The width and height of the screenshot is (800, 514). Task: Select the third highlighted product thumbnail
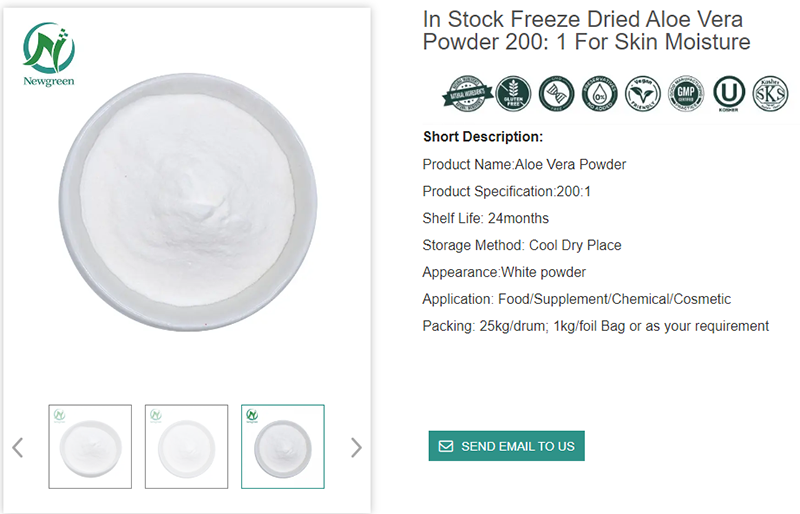coord(282,446)
